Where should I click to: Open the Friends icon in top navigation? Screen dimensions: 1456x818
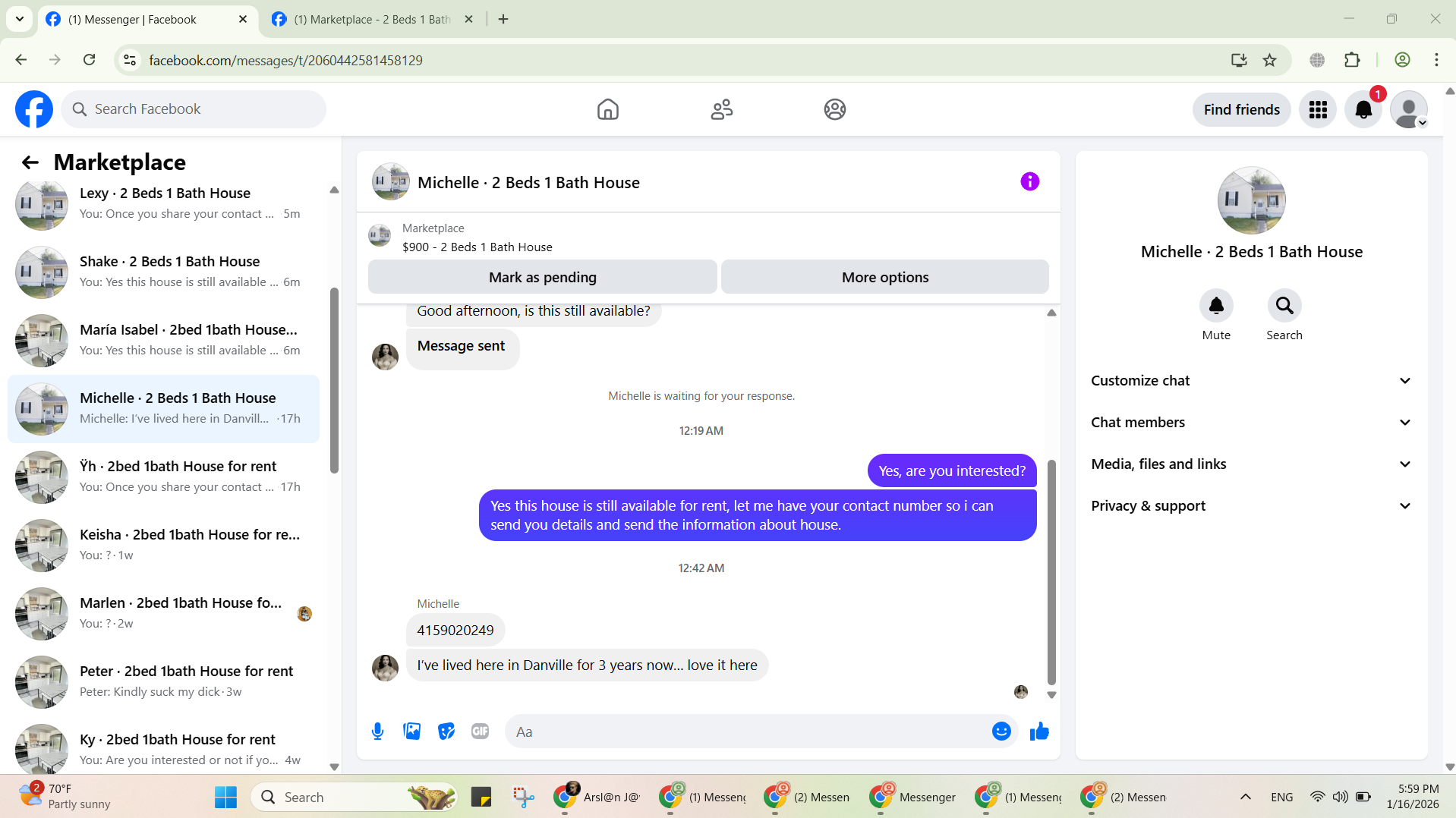pyautogui.click(x=721, y=109)
